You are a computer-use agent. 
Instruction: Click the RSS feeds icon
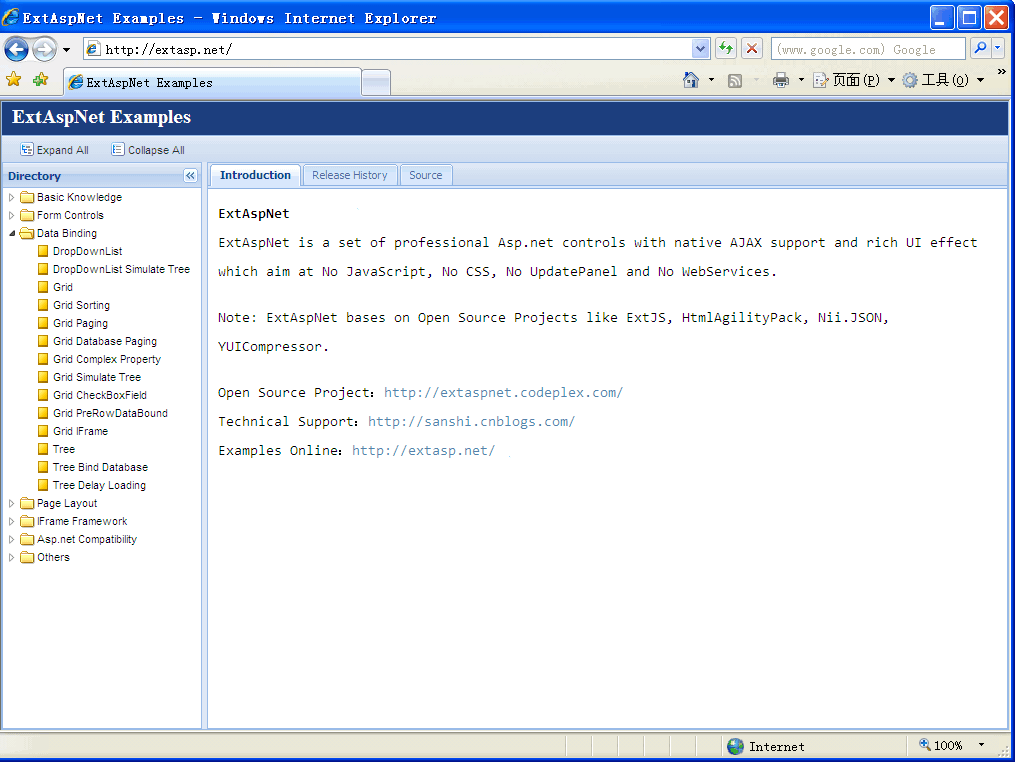[735, 80]
